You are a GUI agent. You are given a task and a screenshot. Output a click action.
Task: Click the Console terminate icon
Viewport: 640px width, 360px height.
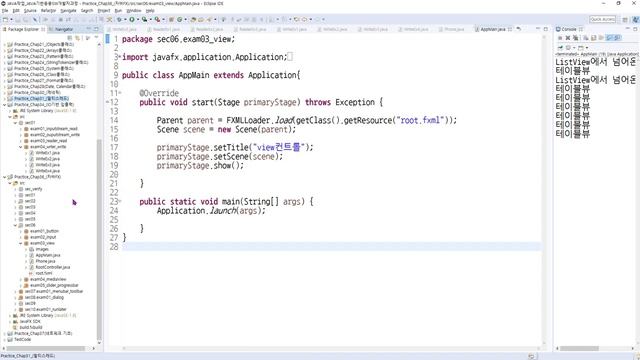click(x=560, y=38)
